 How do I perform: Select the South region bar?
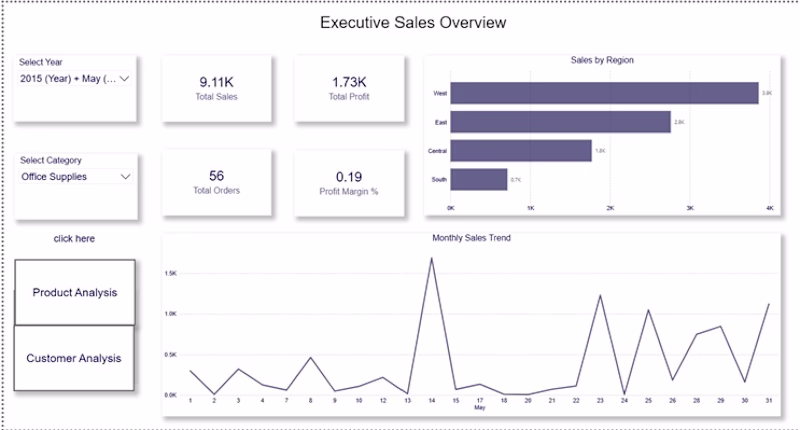pos(479,180)
